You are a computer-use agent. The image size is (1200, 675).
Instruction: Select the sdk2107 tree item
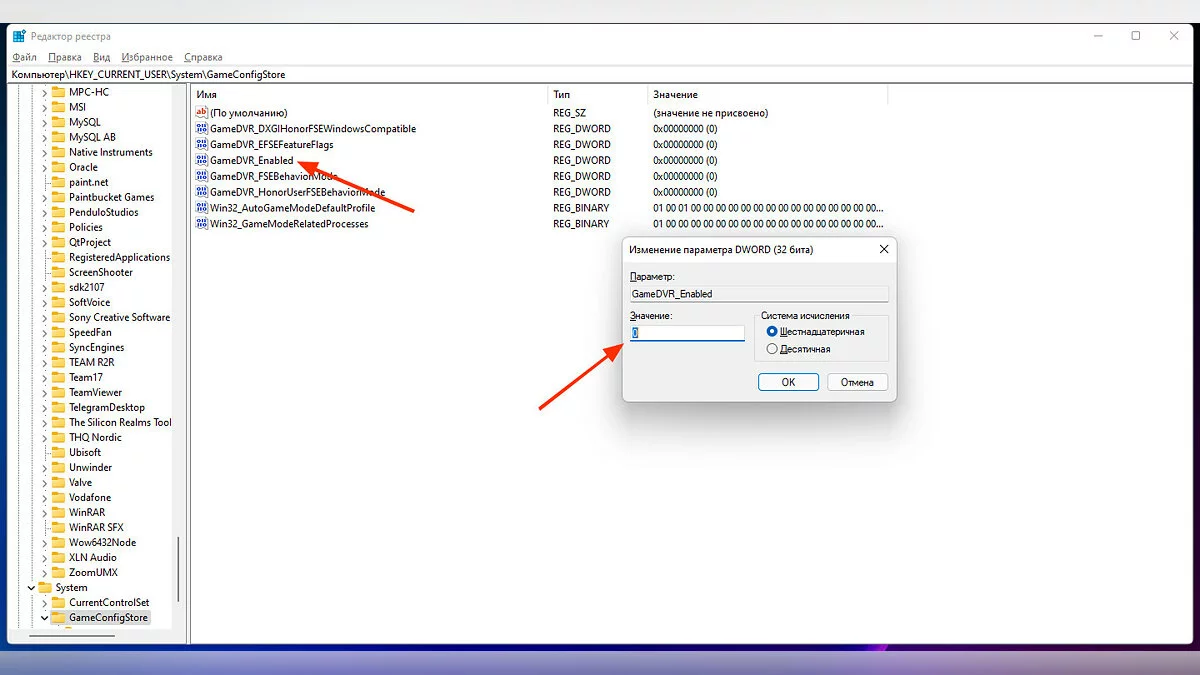(x=86, y=287)
